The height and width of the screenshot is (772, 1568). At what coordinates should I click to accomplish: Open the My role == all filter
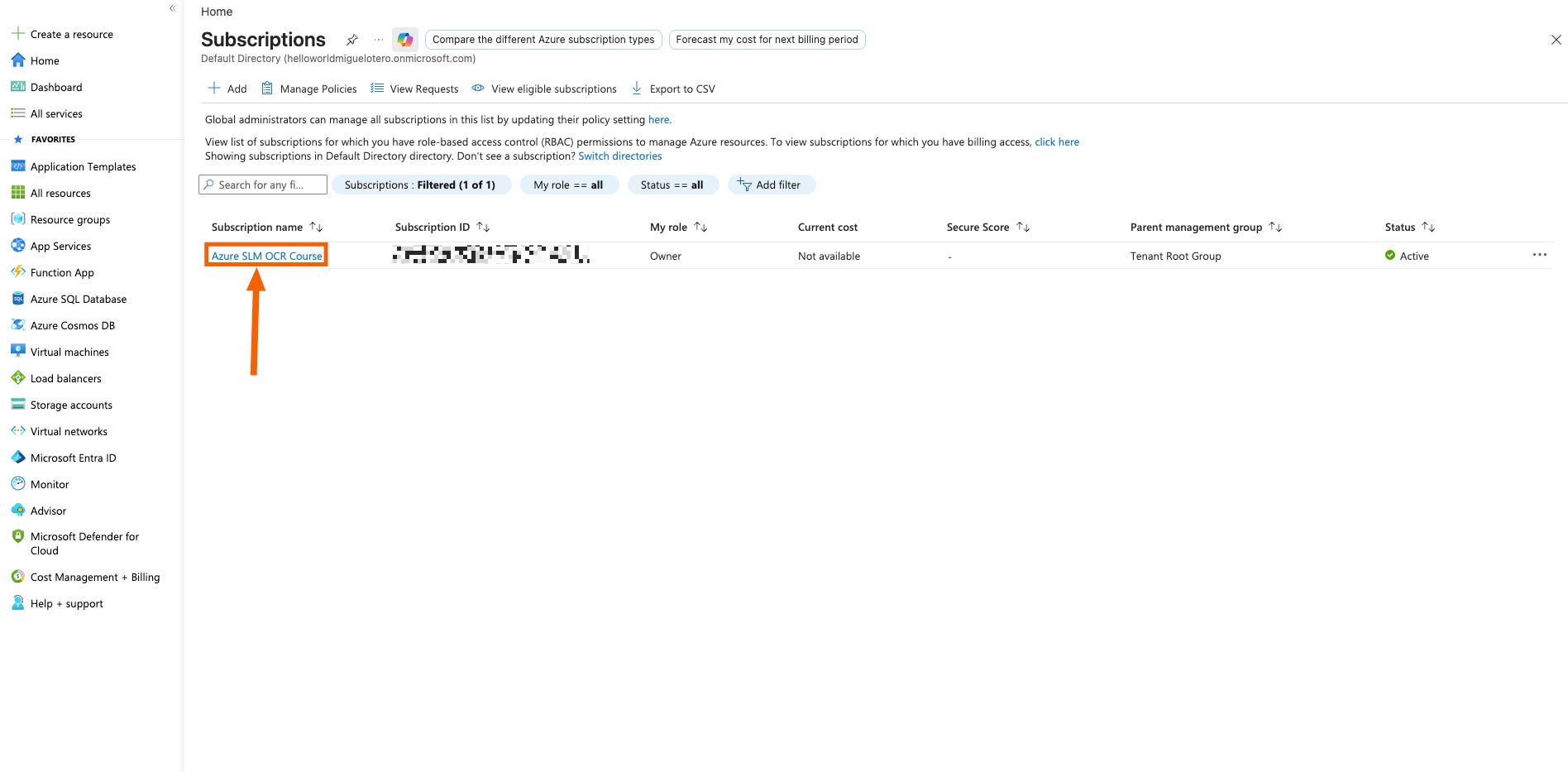[x=569, y=185]
